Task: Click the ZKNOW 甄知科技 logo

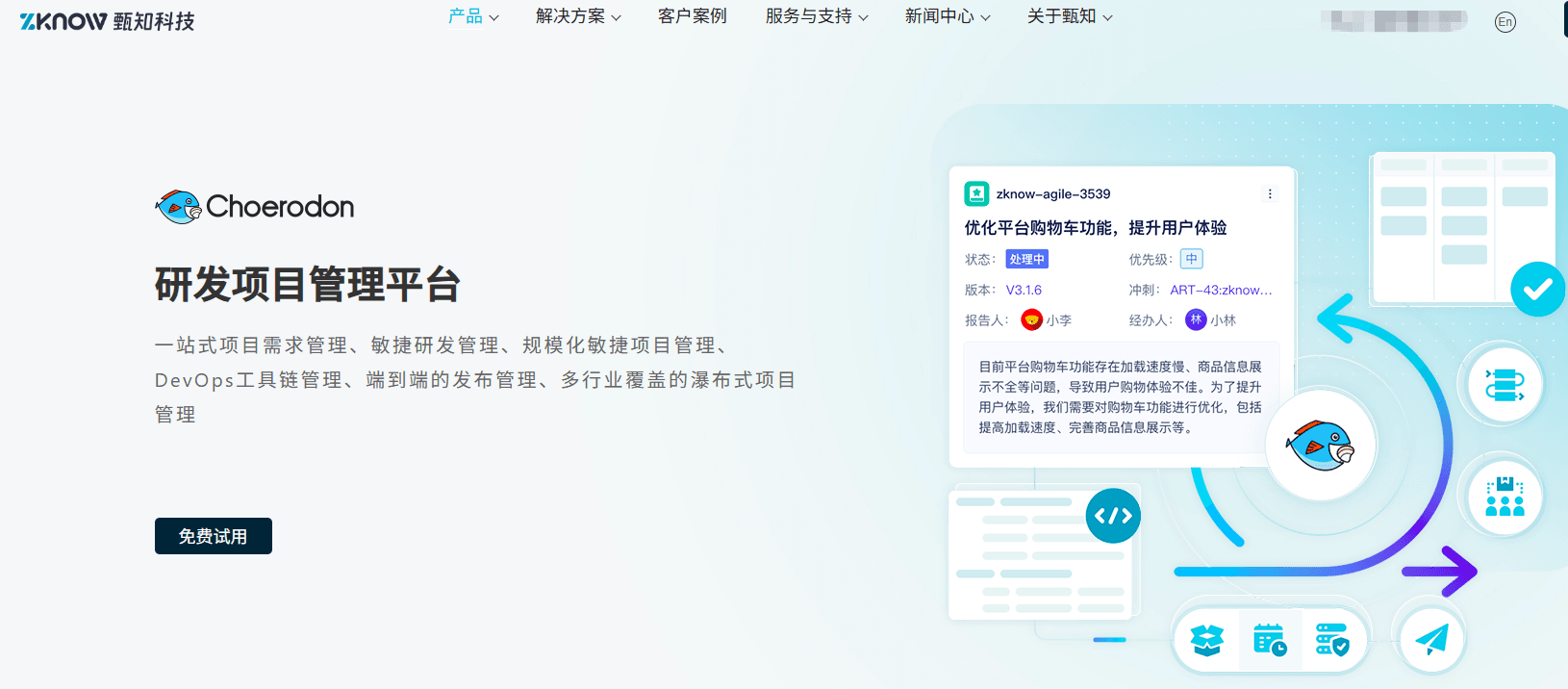Action: click(107, 21)
